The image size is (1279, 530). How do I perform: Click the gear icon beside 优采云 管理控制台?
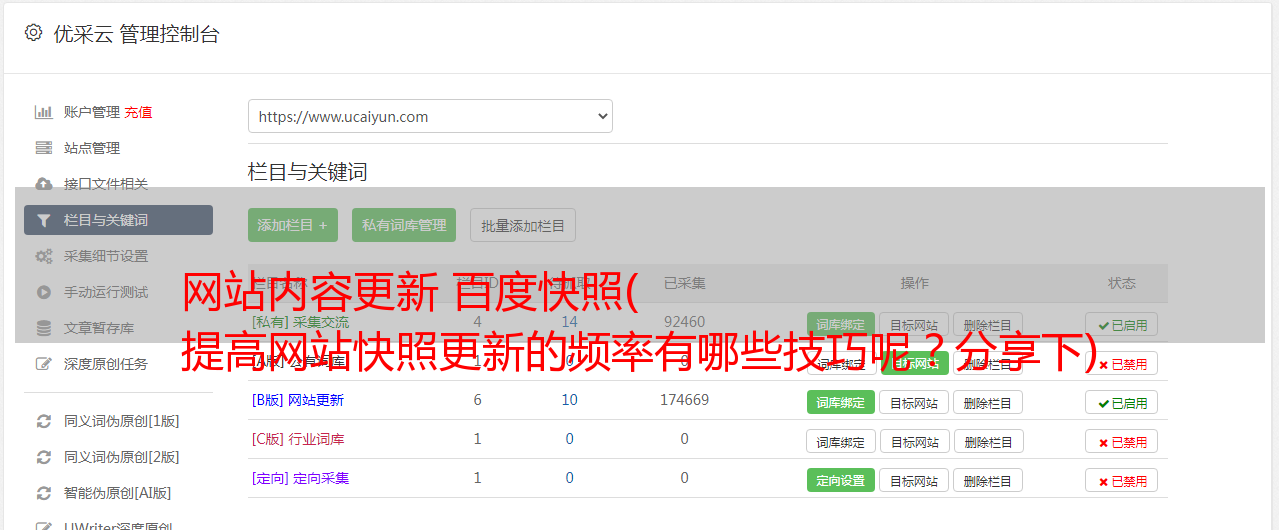point(33,33)
